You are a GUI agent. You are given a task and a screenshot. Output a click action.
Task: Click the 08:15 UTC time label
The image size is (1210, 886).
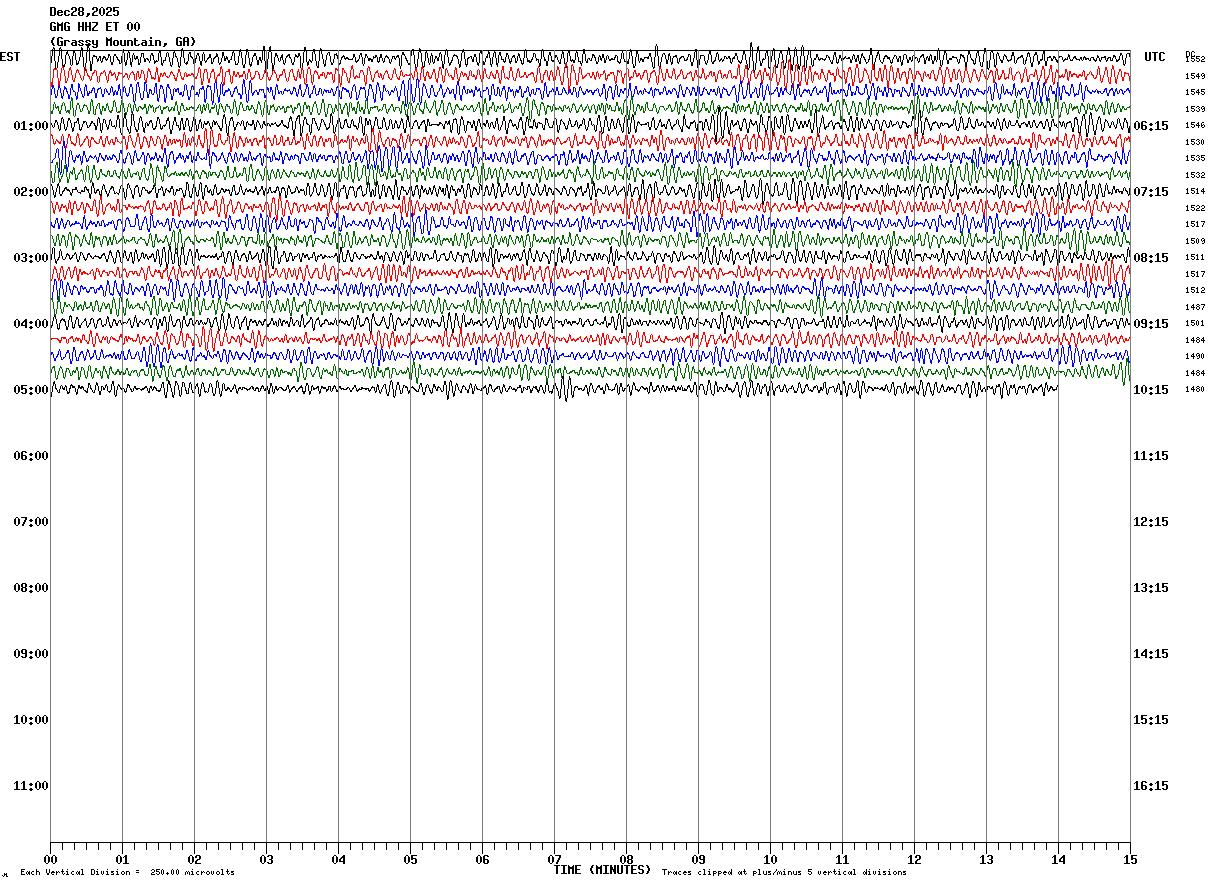point(1151,258)
